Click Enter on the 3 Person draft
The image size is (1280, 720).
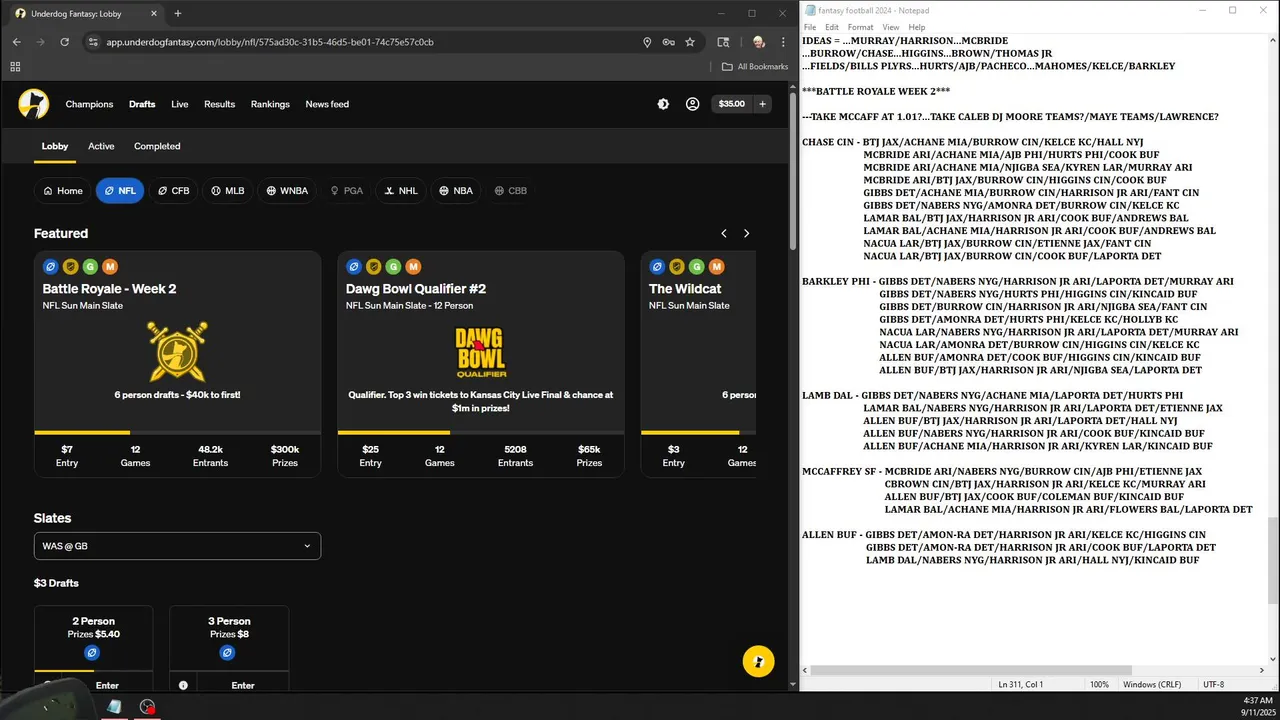243,686
